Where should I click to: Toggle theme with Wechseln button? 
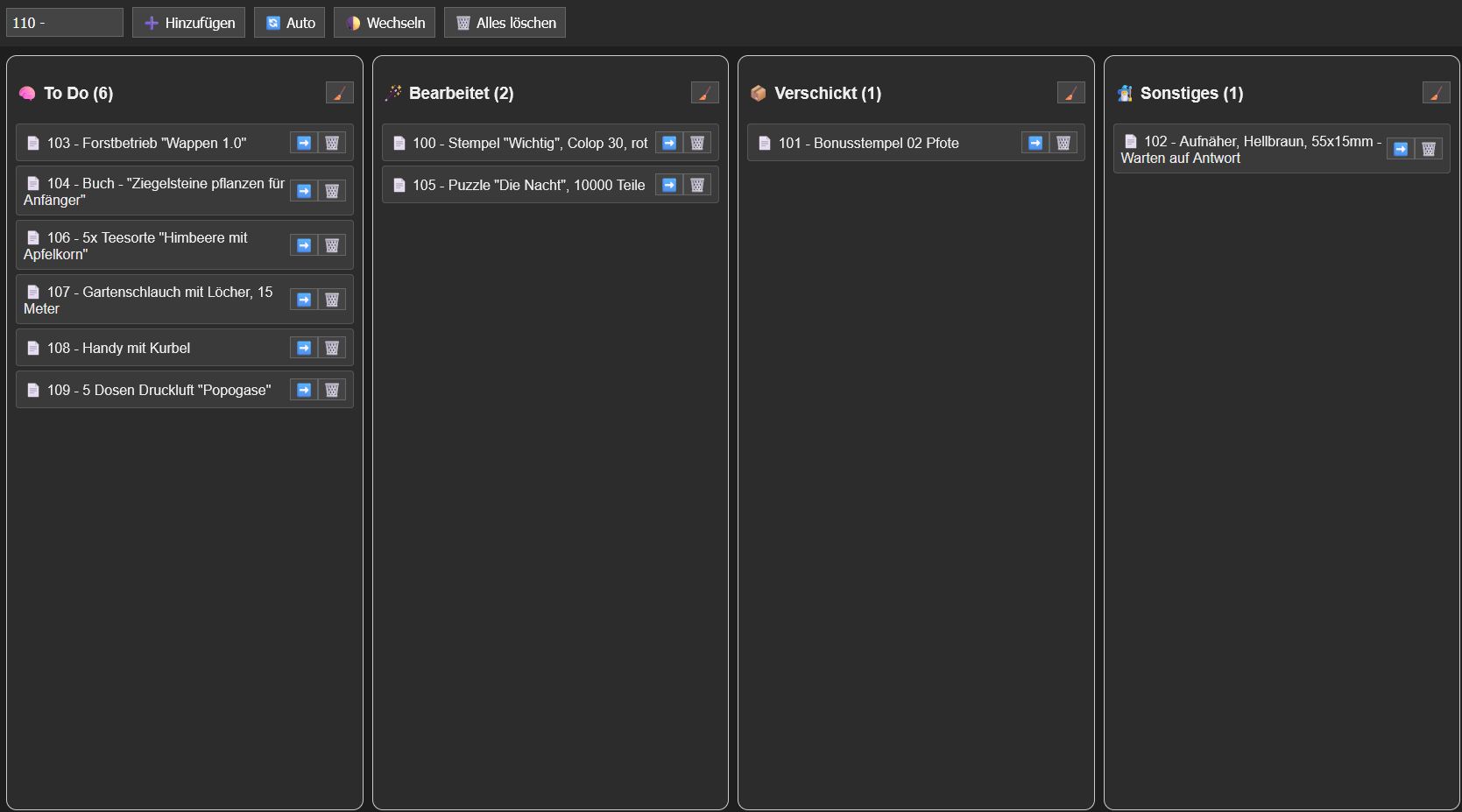click(384, 23)
